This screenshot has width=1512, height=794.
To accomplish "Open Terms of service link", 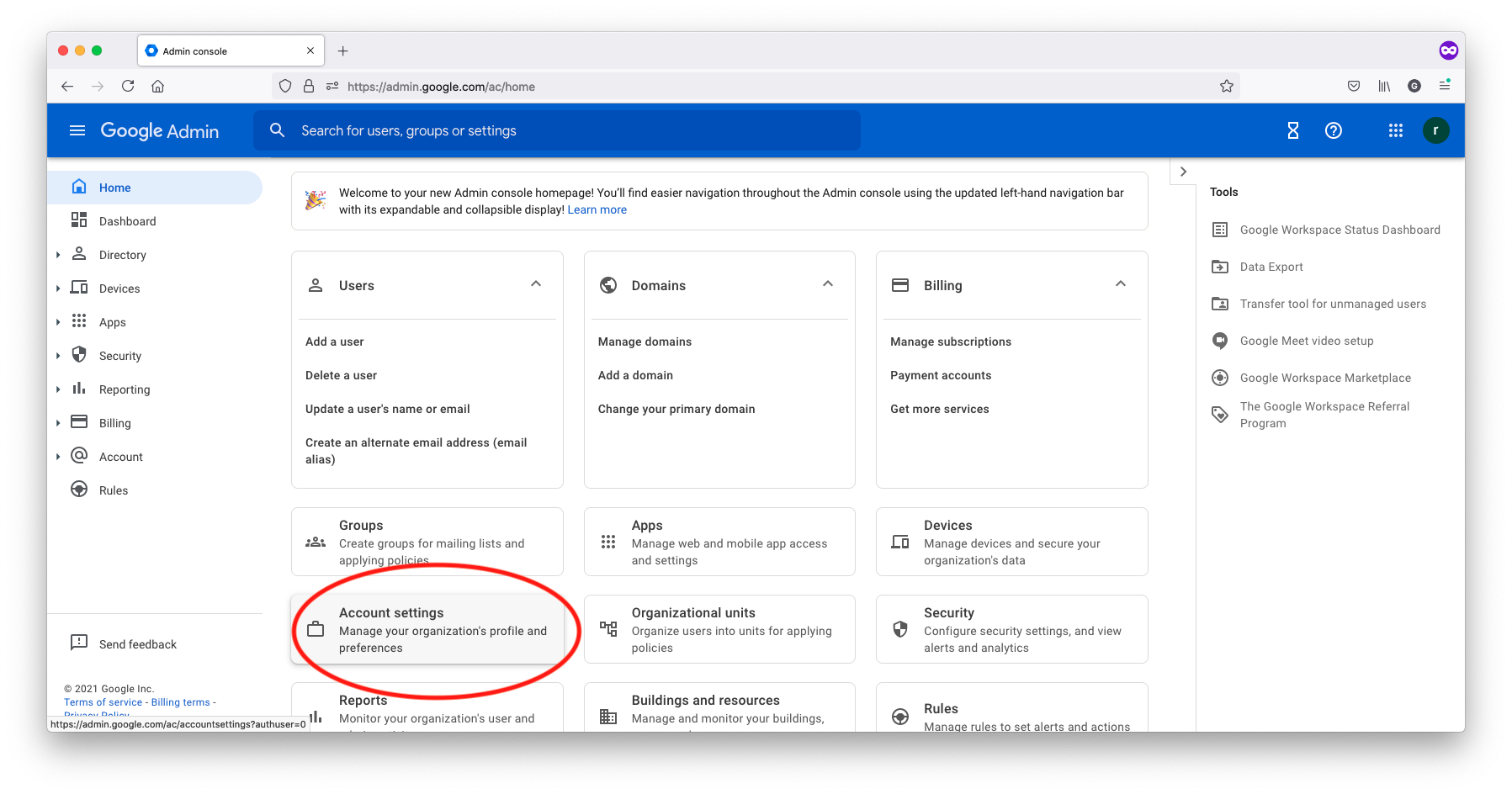I will pos(103,702).
